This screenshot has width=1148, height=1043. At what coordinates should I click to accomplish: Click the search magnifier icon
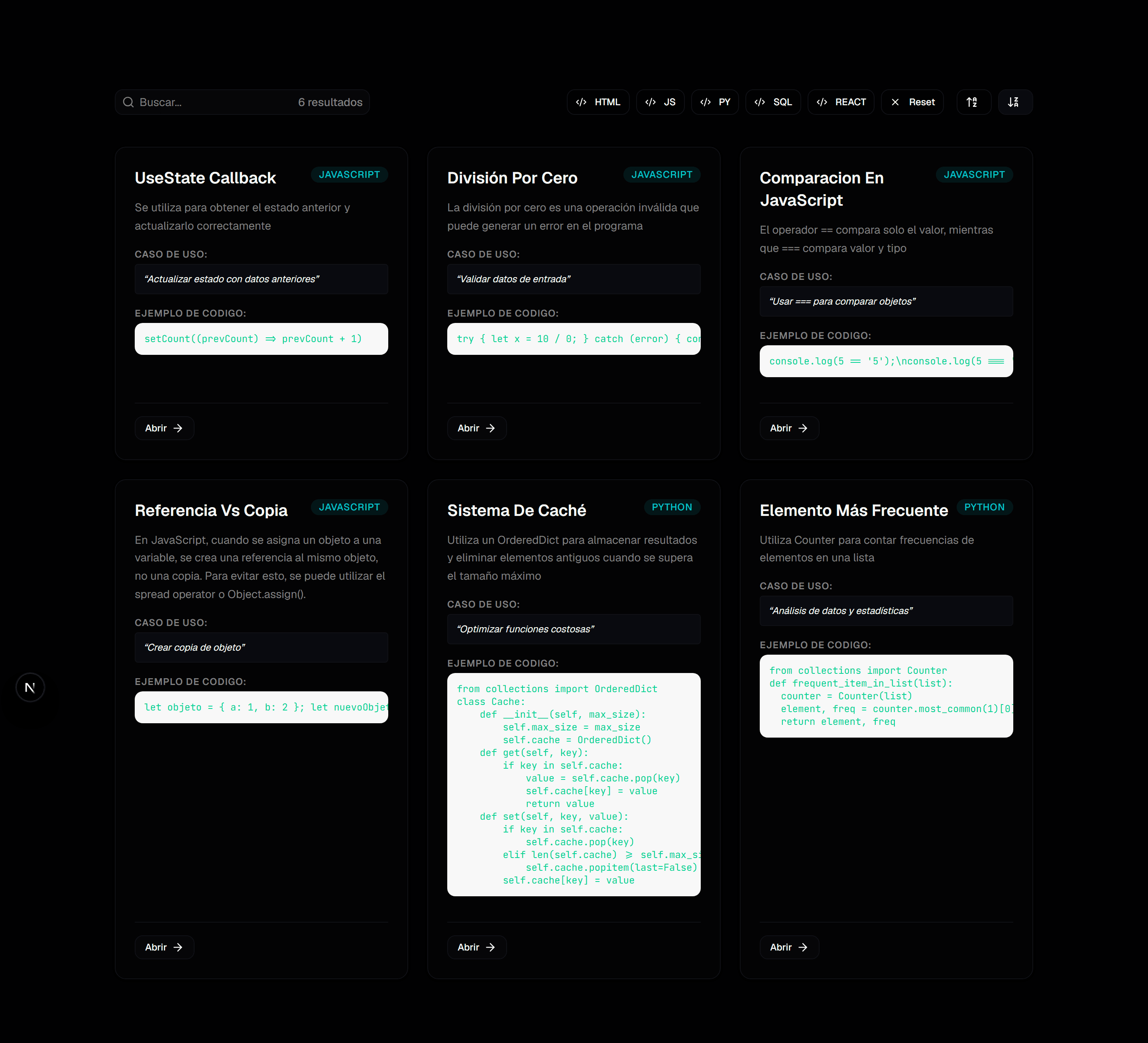pyautogui.click(x=128, y=102)
